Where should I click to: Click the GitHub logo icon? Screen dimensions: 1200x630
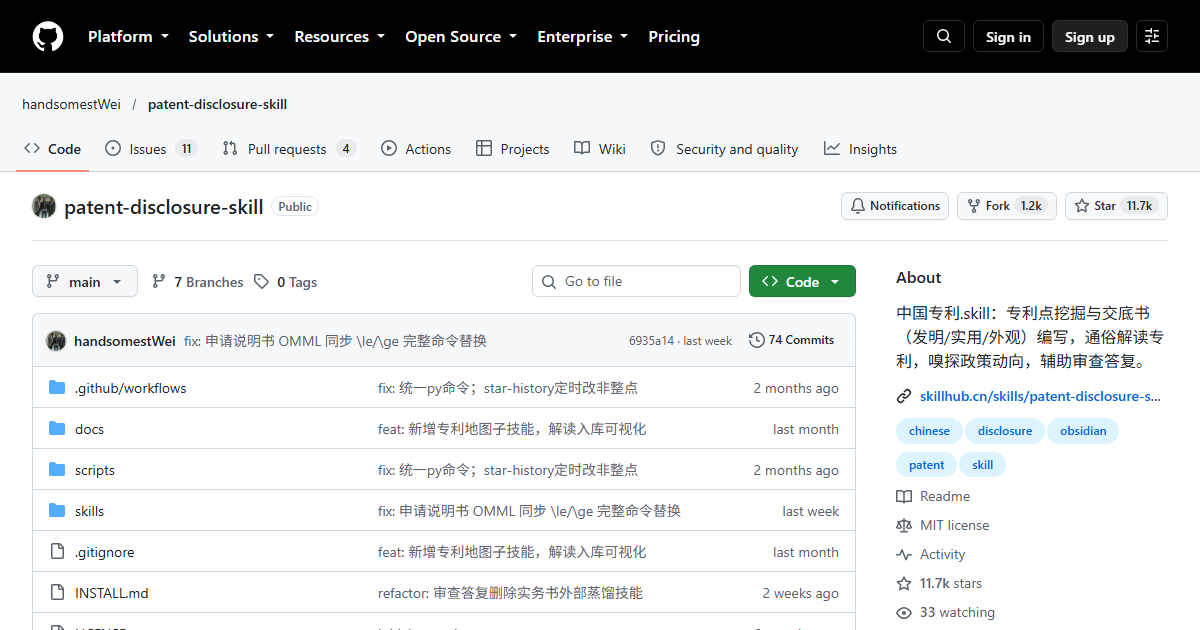point(48,37)
